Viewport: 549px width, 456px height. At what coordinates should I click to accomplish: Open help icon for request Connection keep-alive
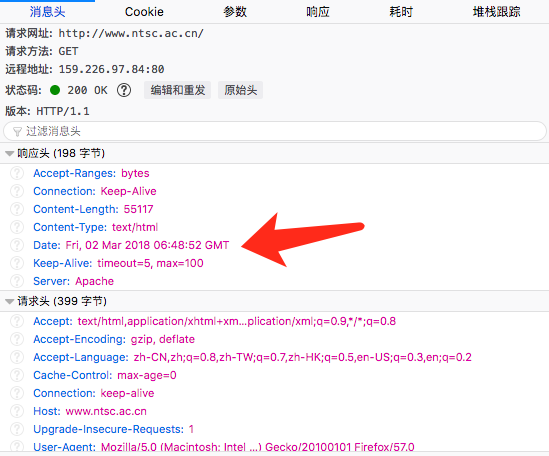[x=17, y=393]
